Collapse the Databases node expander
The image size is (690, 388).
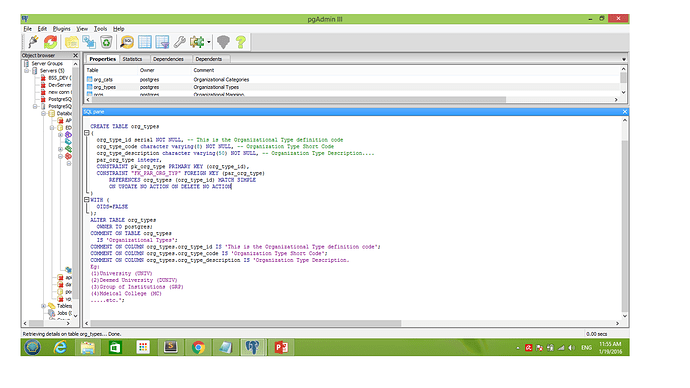44,113
